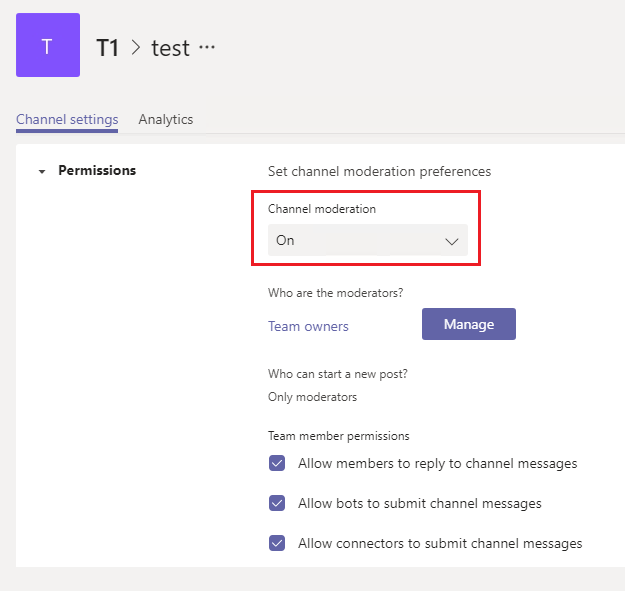
Task: Click the Who can start a new post? label
Action: 338,374
